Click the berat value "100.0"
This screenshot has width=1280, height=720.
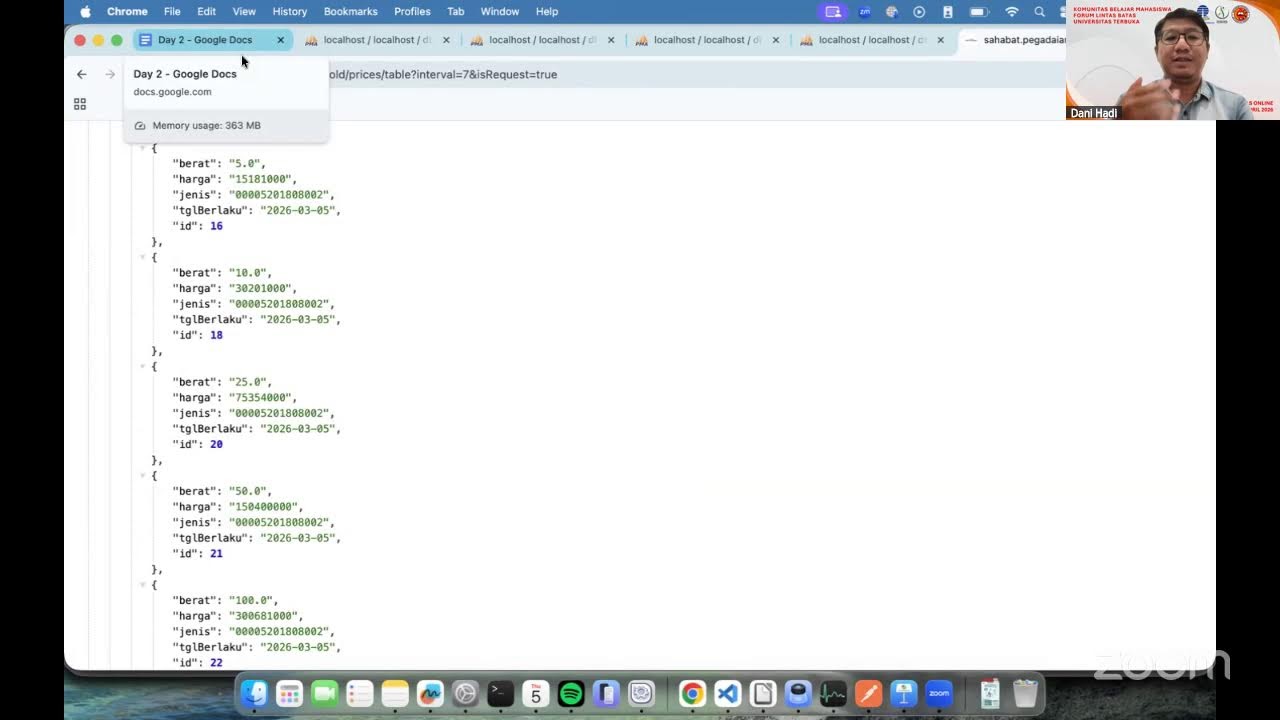[x=250, y=600]
